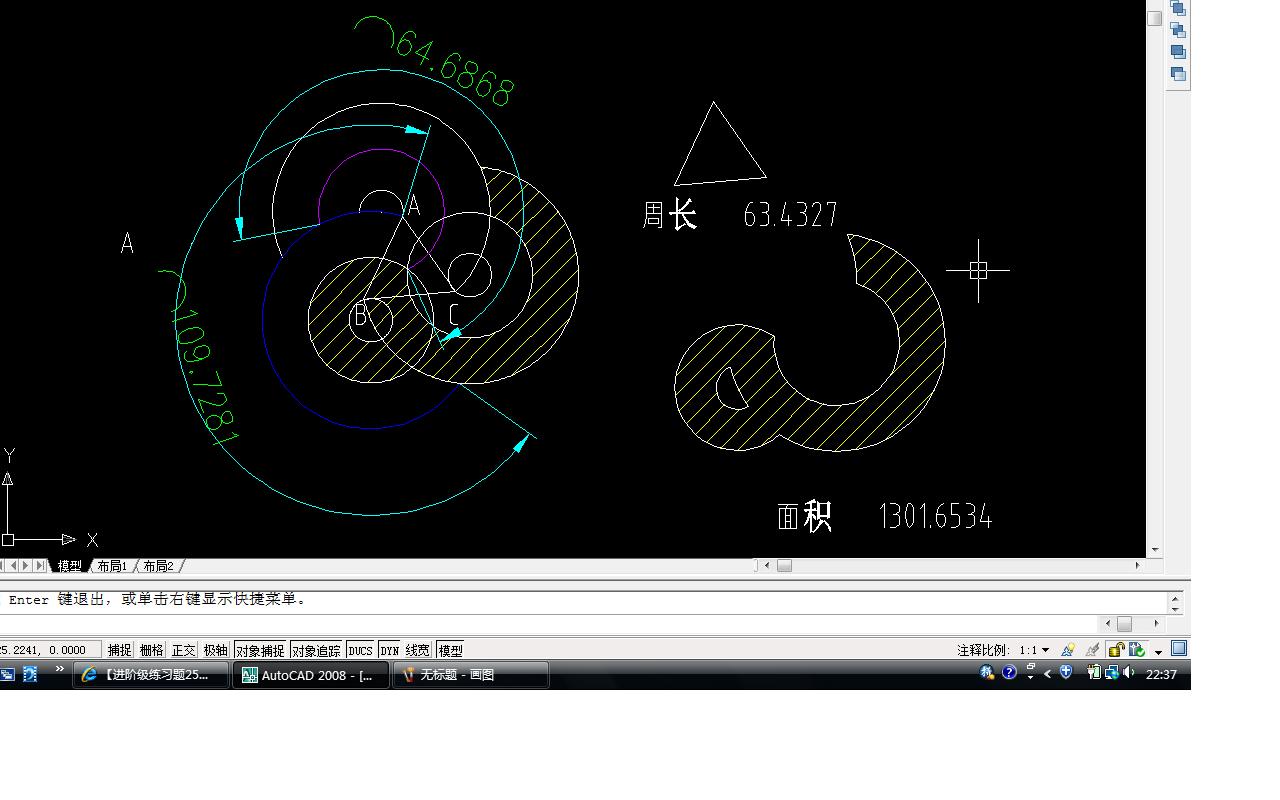Toggle auto-add annotation scales icon
The image size is (1280, 800).
click(x=1092, y=650)
